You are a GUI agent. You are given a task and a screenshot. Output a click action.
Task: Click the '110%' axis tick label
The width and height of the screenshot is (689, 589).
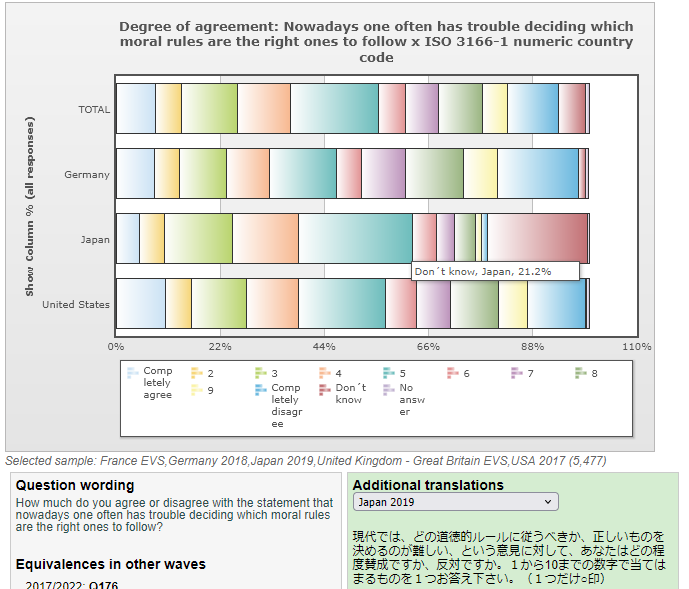637,346
